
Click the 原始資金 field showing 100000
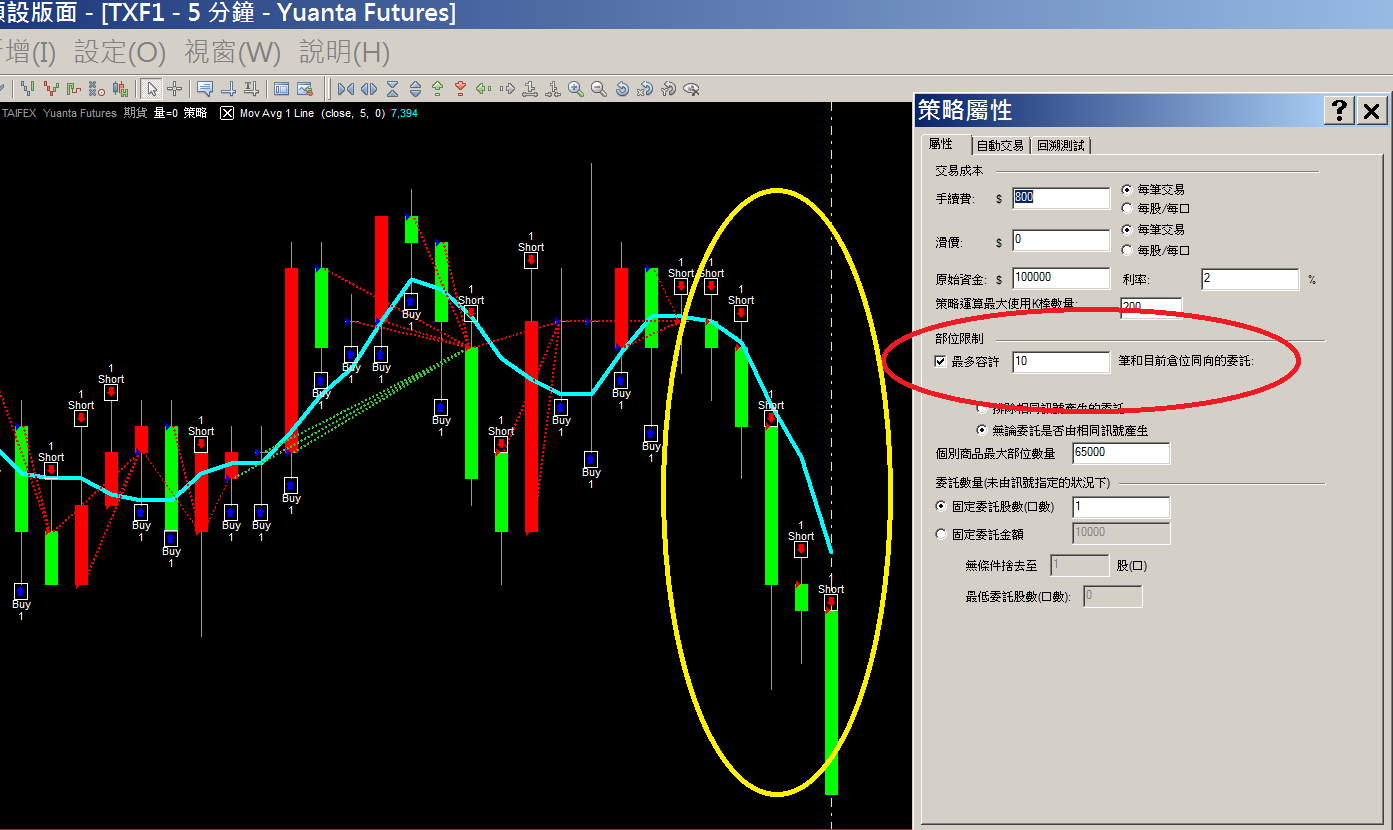pyautogui.click(x=1061, y=279)
